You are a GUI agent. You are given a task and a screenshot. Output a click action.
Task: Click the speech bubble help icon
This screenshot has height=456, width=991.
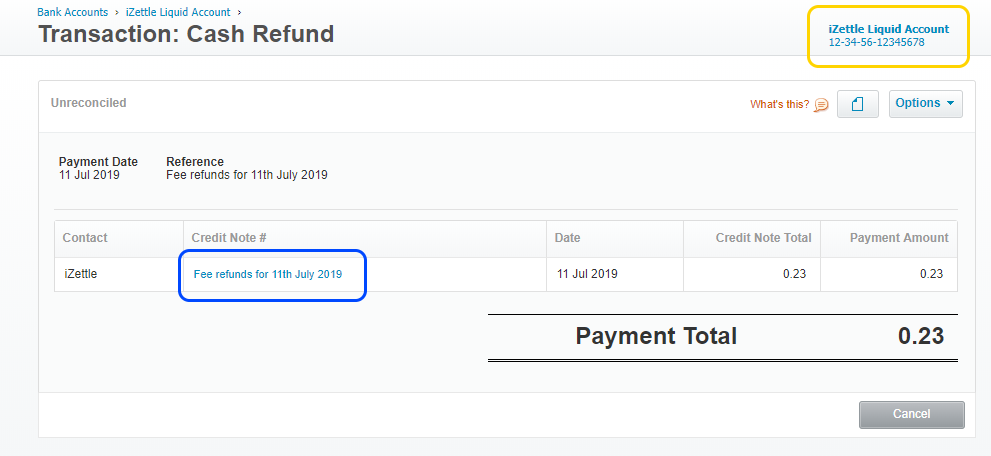pyautogui.click(x=821, y=104)
